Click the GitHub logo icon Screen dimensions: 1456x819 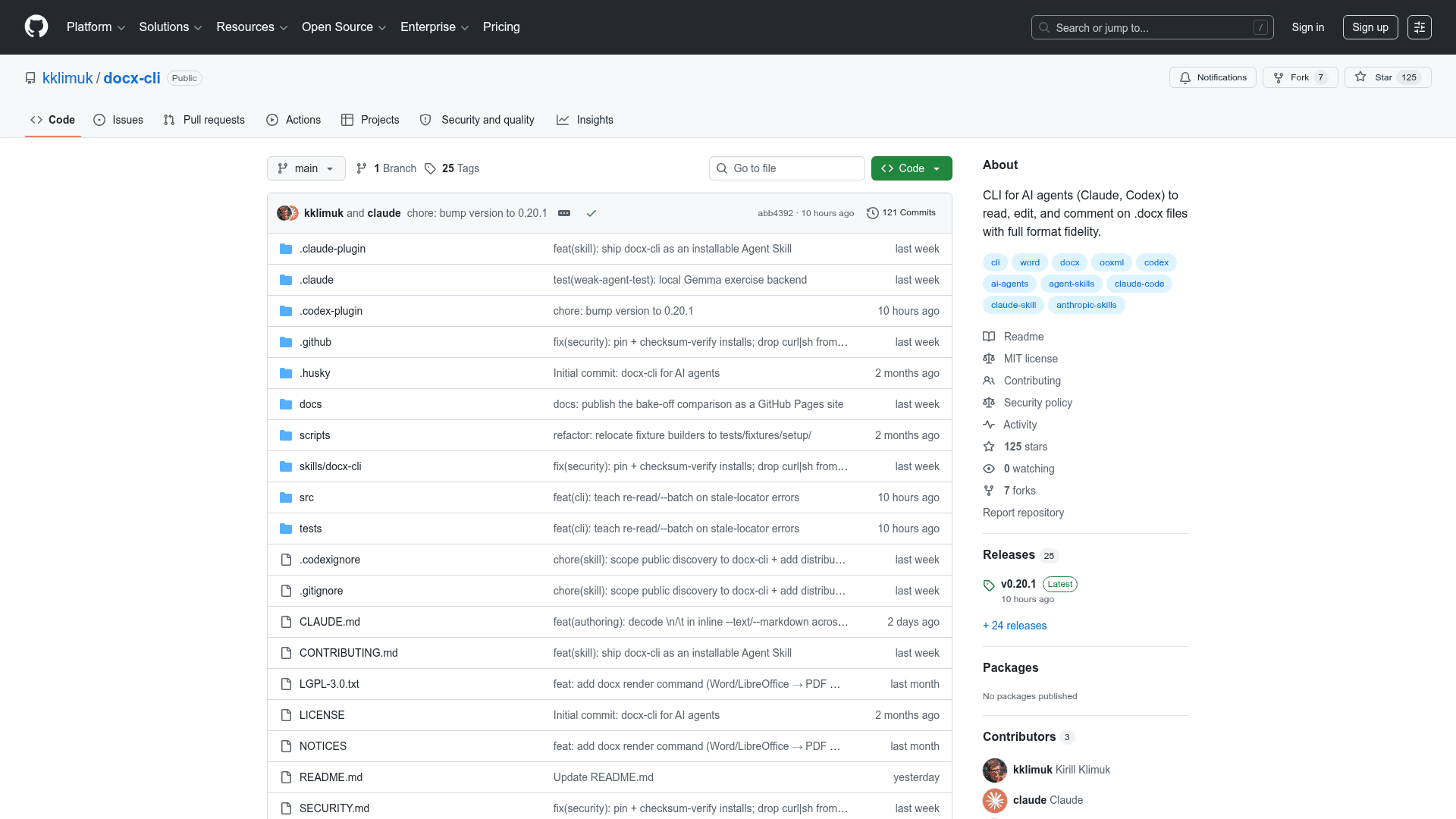tap(36, 27)
